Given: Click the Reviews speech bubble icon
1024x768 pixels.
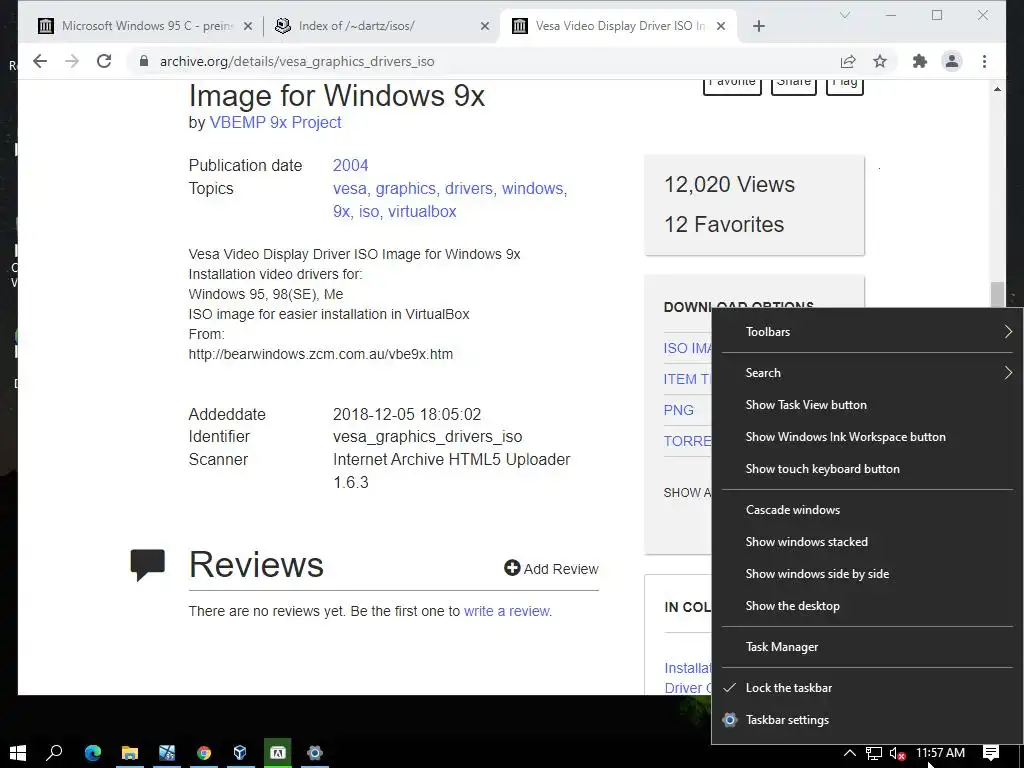Looking at the screenshot, I should click(x=148, y=565).
